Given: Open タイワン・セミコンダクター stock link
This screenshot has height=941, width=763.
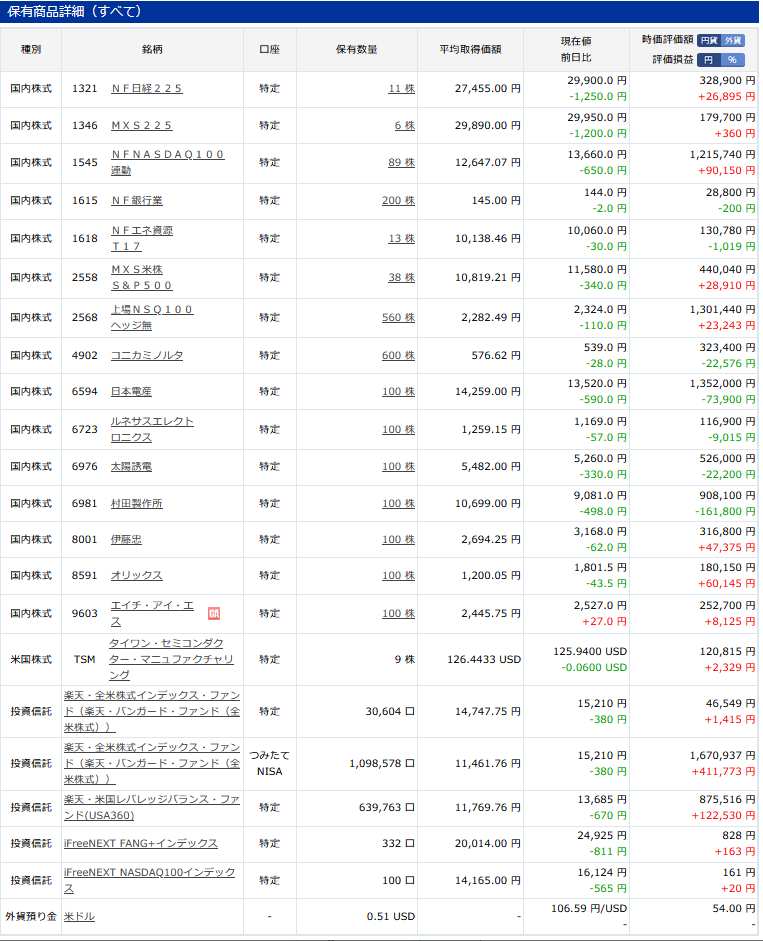Looking at the screenshot, I should pos(171,659).
